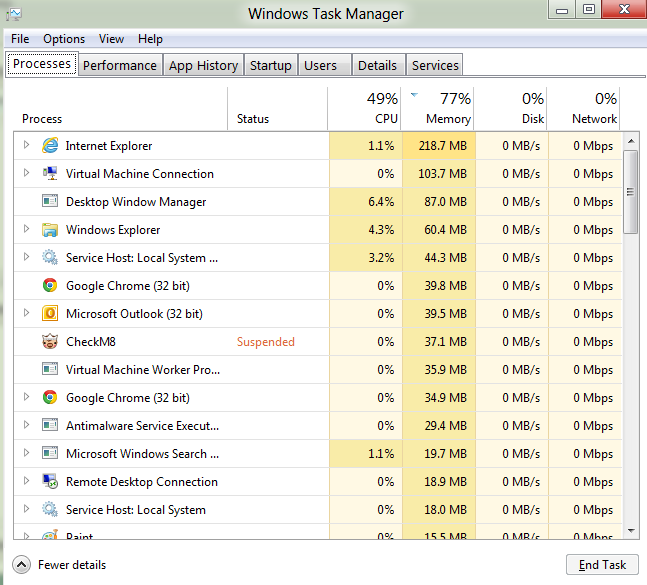Click the Microsoft Outlook icon

[x=50, y=314]
